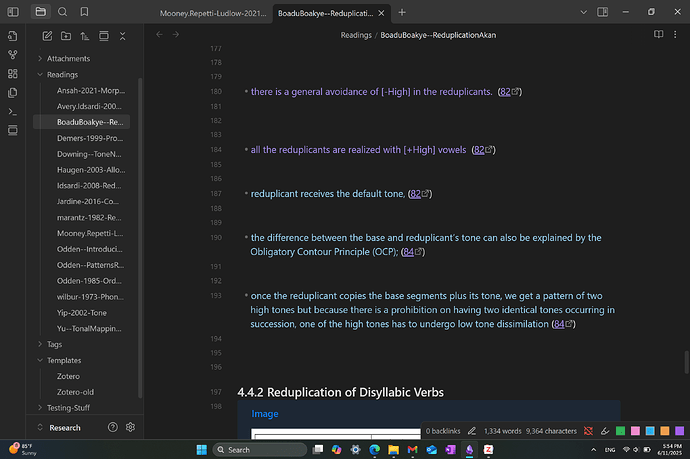
Task: Open Zotero from the taskbar
Action: [488, 449]
